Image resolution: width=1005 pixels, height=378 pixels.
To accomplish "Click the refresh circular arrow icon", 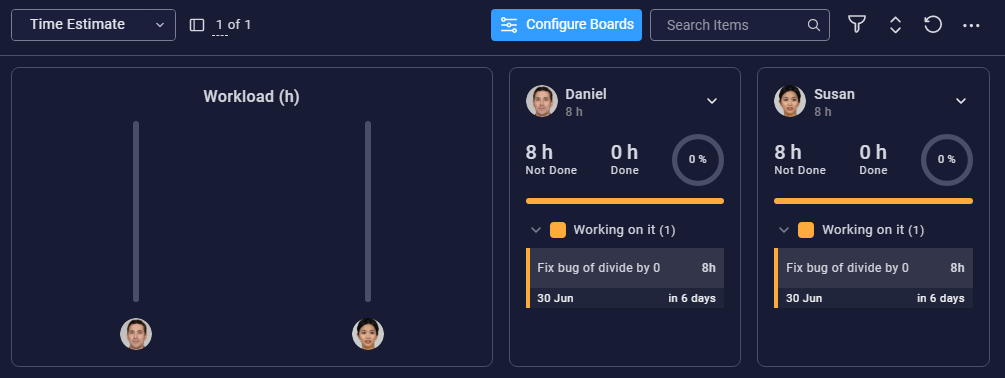I will click(x=933, y=25).
